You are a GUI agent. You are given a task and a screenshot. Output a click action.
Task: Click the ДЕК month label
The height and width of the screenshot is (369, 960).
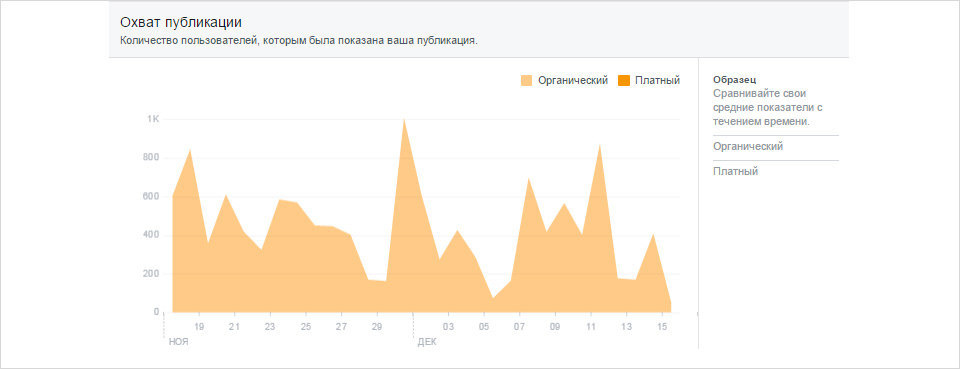427,341
